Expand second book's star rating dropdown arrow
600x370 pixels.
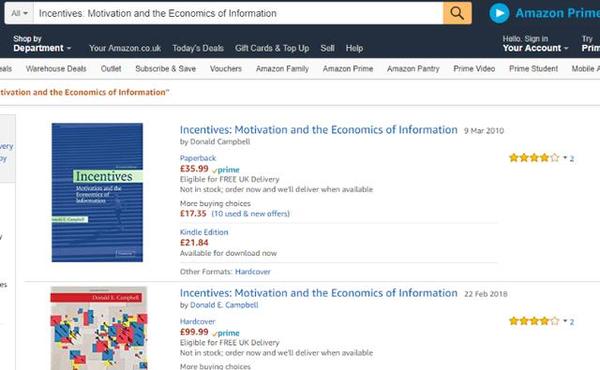pos(565,321)
